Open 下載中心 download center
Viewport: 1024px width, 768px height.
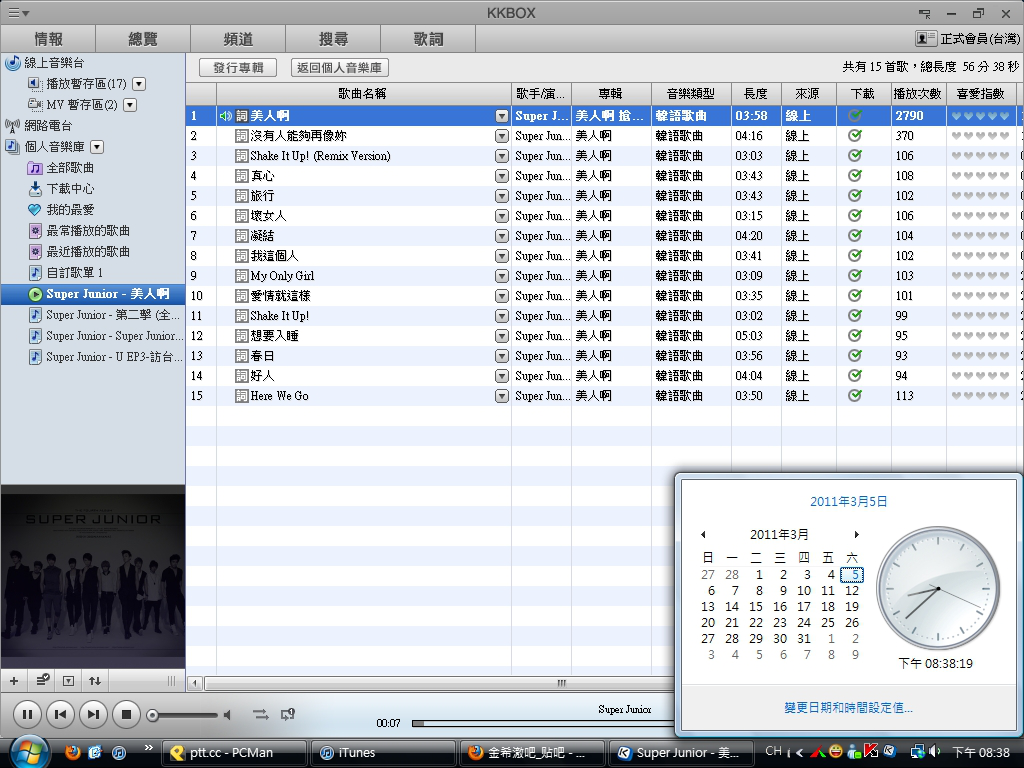(70, 188)
